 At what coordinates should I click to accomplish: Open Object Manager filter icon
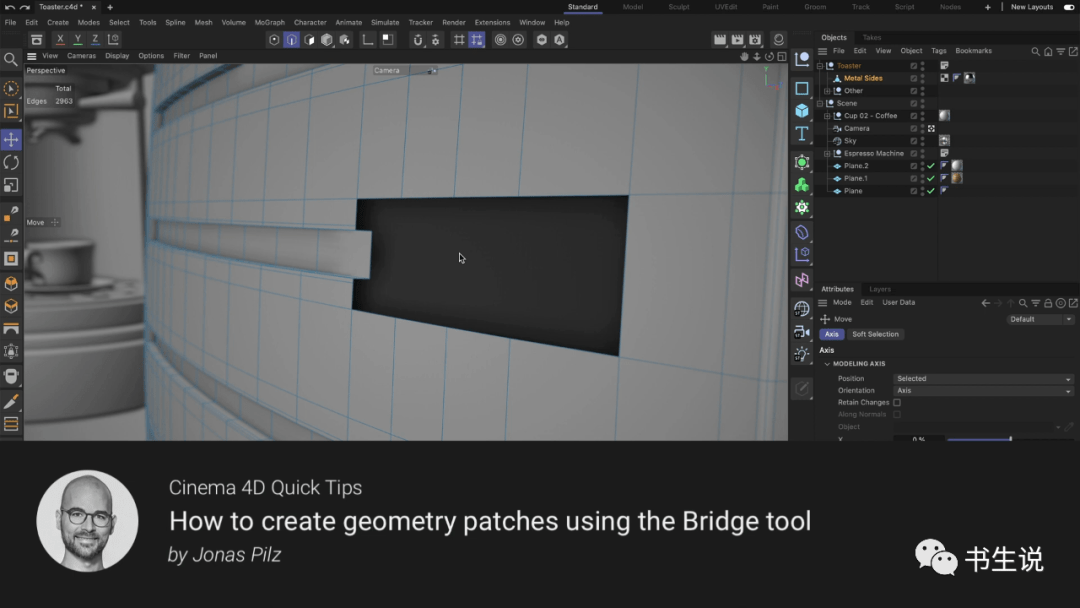pyautogui.click(x=1061, y=51)
